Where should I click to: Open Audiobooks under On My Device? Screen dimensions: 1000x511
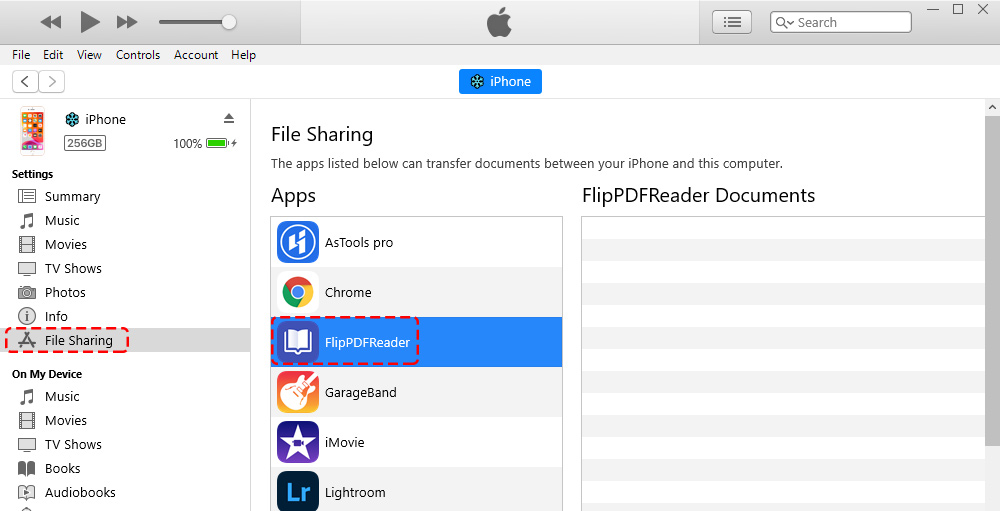coord(80,492)
